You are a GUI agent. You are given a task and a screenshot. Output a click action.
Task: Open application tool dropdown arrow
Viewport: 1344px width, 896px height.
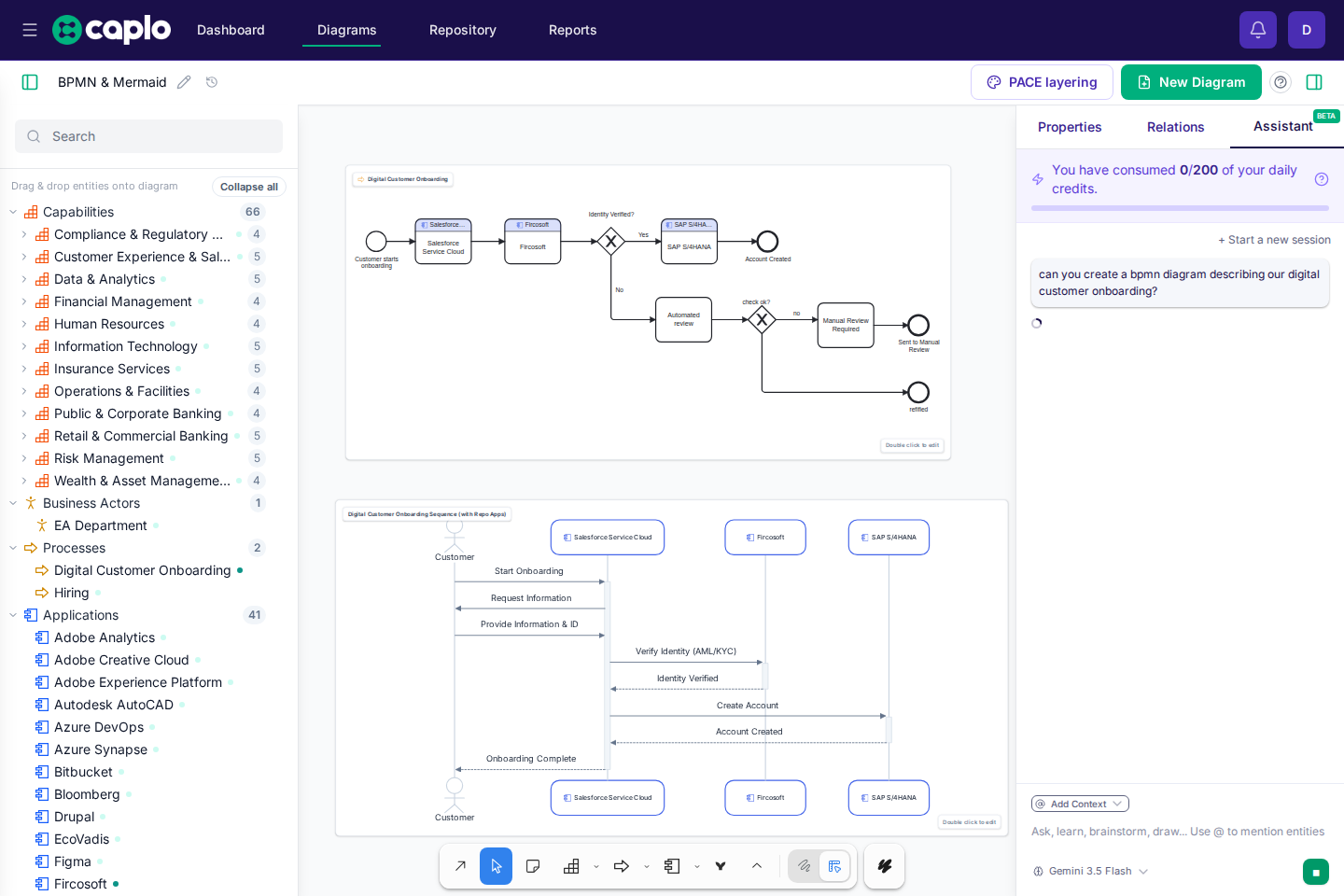pos(697,867)
